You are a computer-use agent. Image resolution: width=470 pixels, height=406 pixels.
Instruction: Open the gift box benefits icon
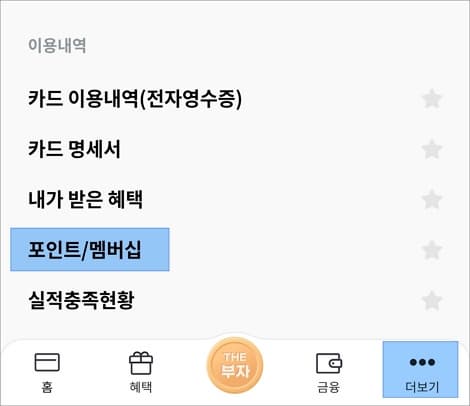pyautogui.click(x=141, y=363)
